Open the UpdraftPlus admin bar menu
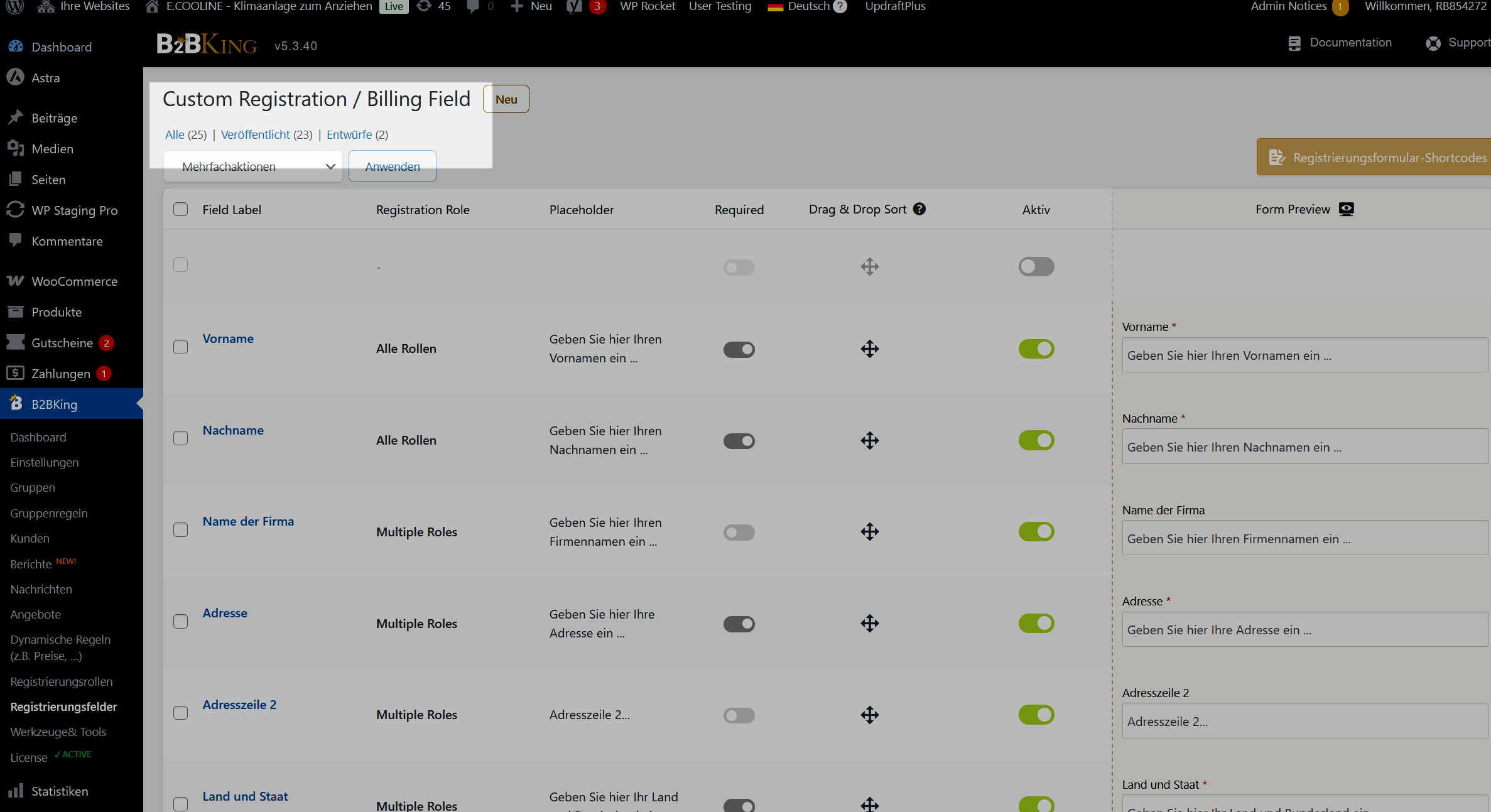This screenshot has width=1491, height=812. (x=895, y=6)
